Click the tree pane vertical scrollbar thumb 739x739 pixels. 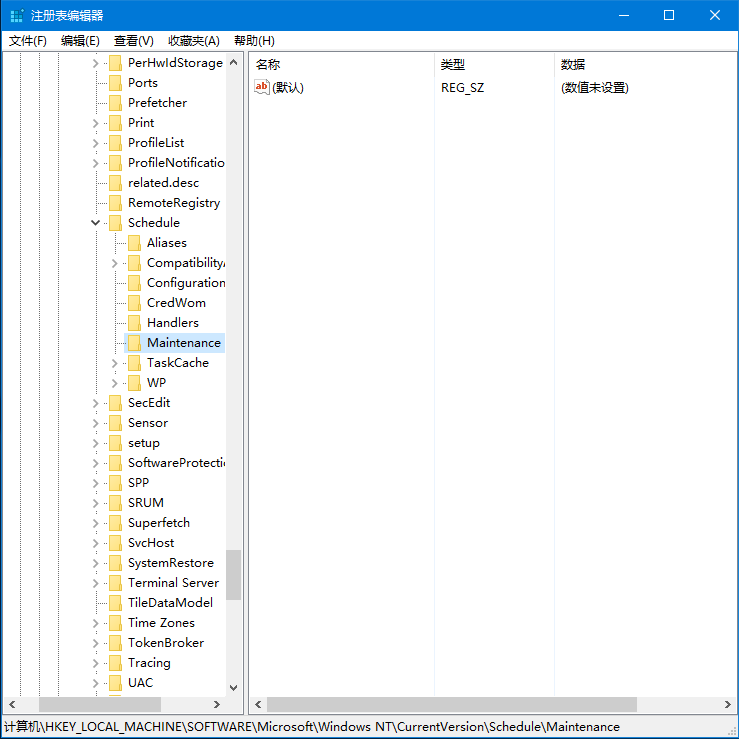tap(233, 575)
